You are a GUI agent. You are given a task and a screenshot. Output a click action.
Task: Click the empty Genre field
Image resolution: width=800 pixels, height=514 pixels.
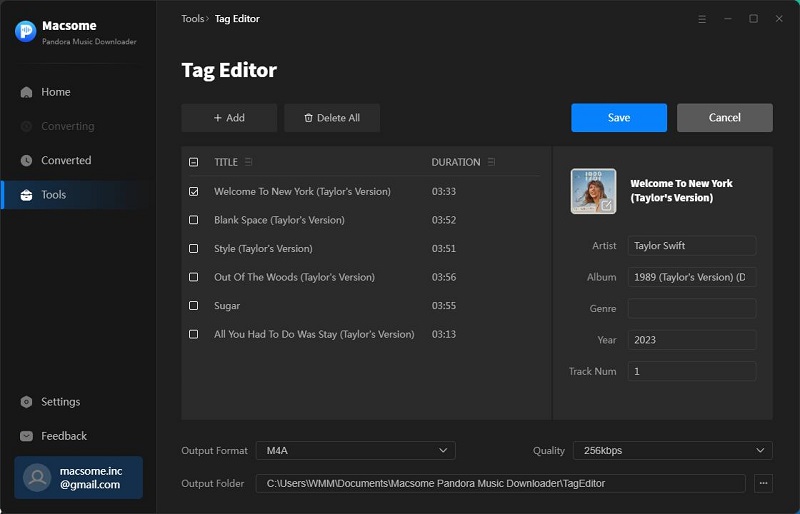click(x=692, y=309)
